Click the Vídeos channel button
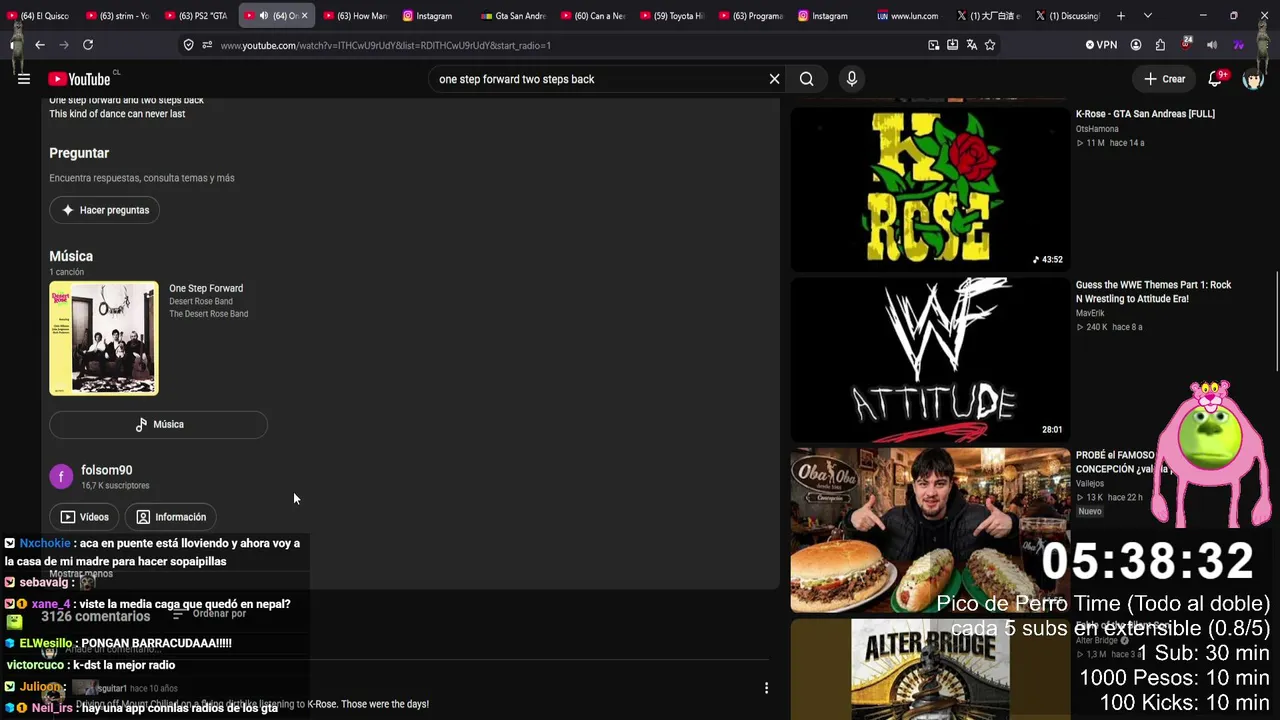 (84, 517)
